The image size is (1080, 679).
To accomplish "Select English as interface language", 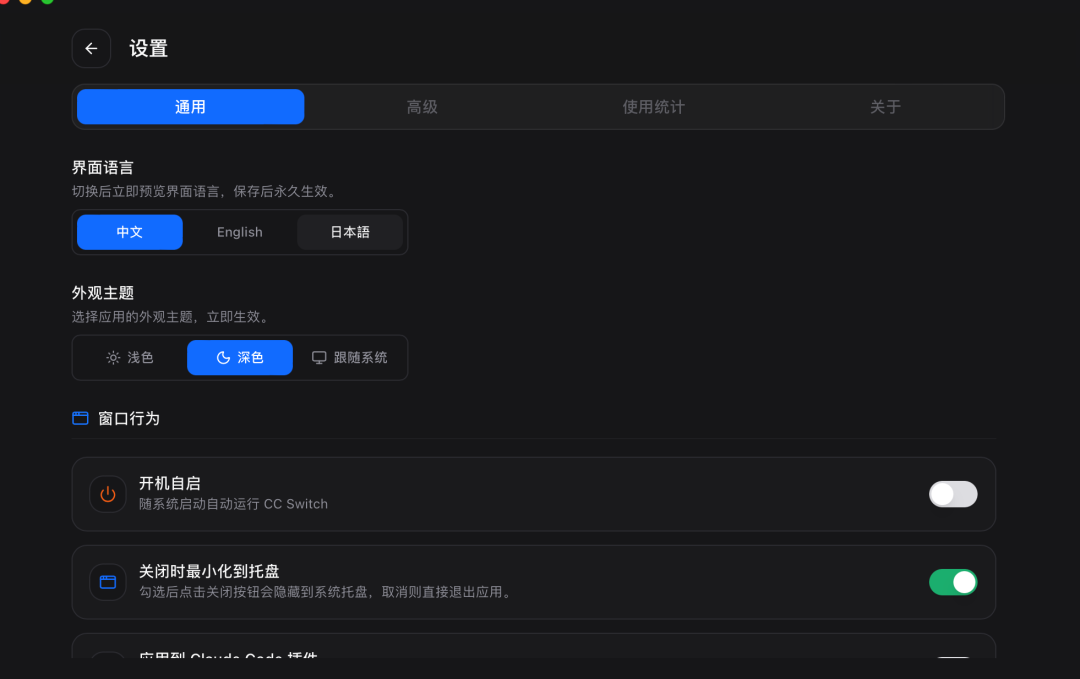I will (x=239, y=231).
